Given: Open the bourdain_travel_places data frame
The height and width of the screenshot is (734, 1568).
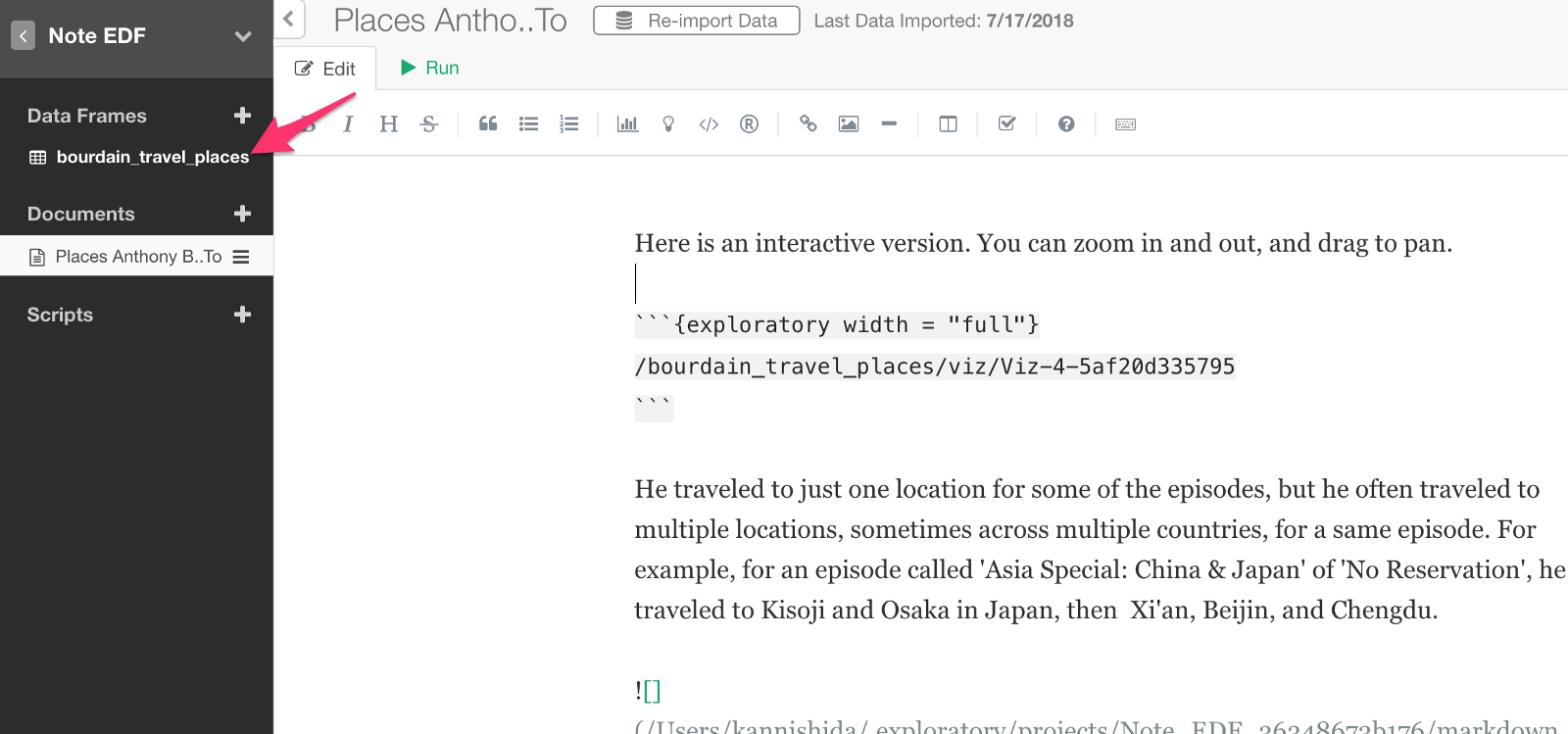Looking at the screenshot, I should coord(152,157).
